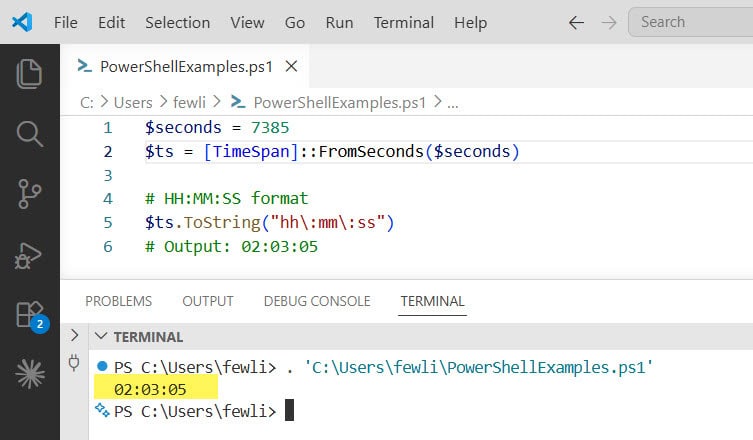Switch to the OUTPUT panel tab
The image size is (753, 440).
coord(208,301)
